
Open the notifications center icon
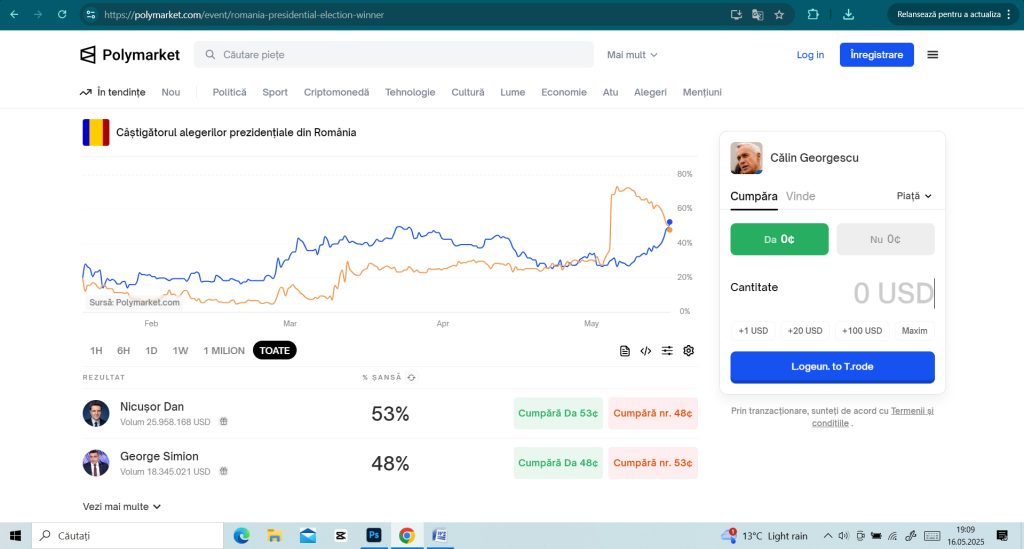coord(1002,536)
